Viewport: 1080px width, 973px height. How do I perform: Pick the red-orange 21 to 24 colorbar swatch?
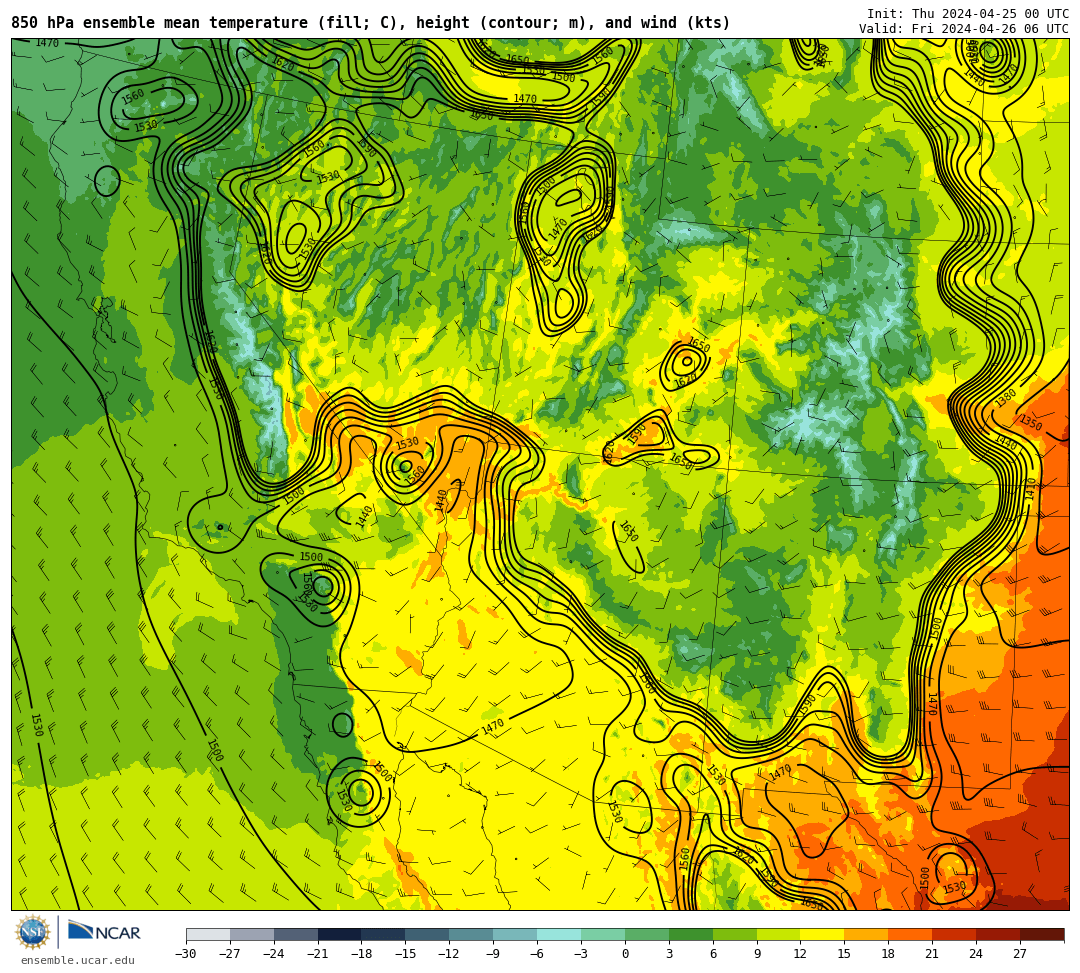point(954,934)
